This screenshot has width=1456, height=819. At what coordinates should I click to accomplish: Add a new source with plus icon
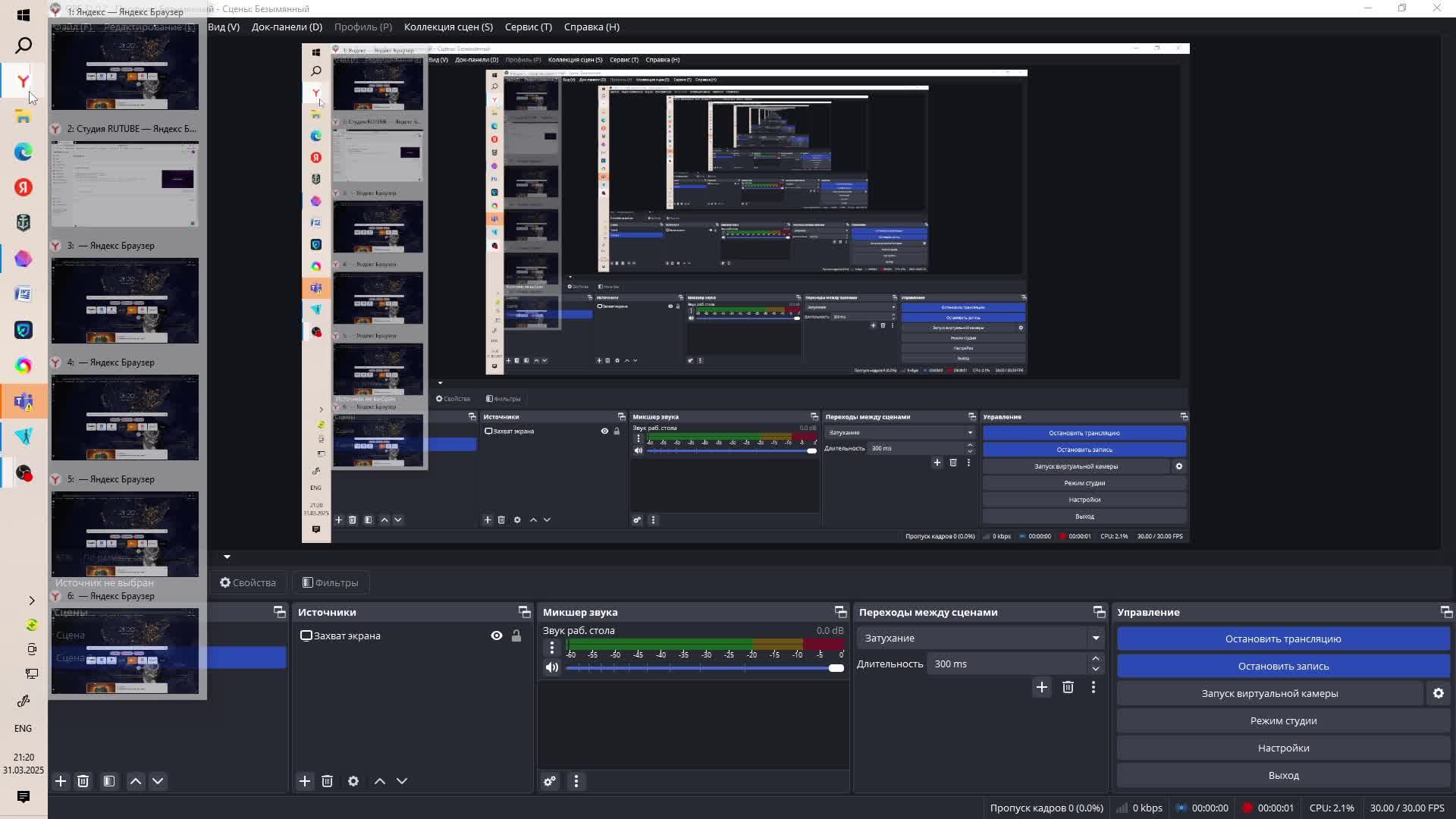[x=305, y=781]
